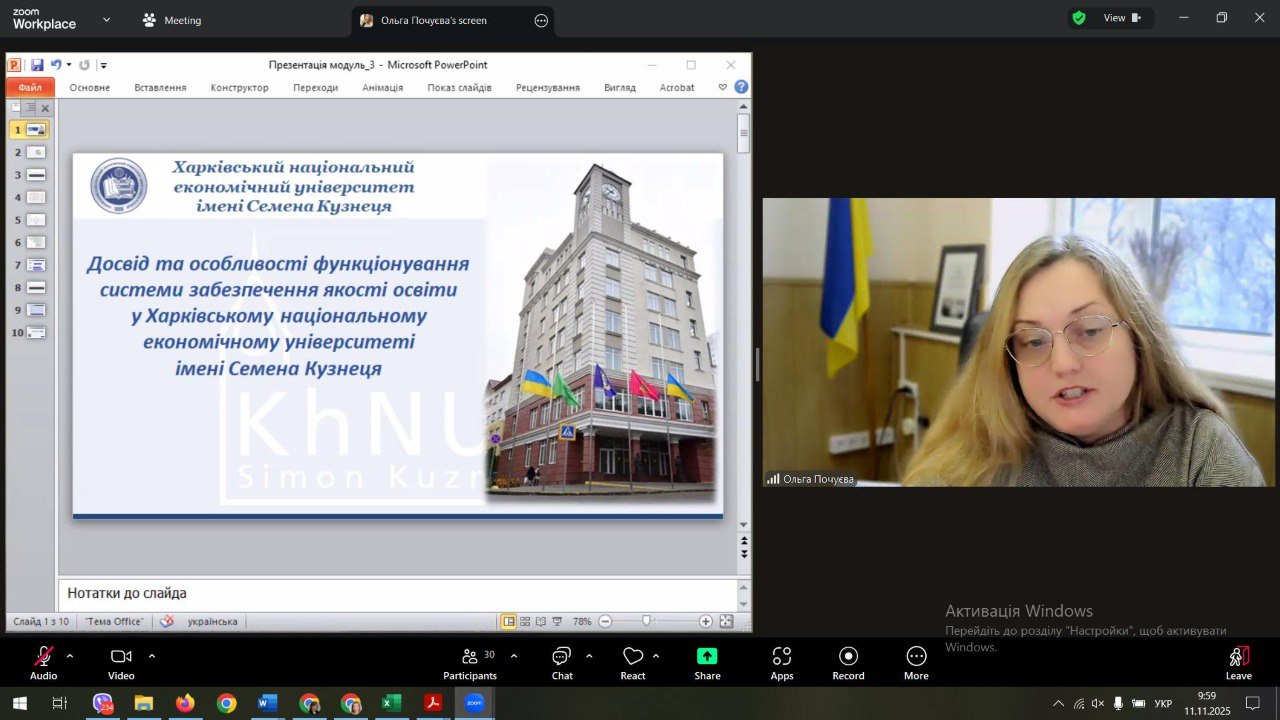The width and height of the screenshot is (1280, 720).
Task: Click the Файл button in PowerPoint
Action: coord(30,88)
